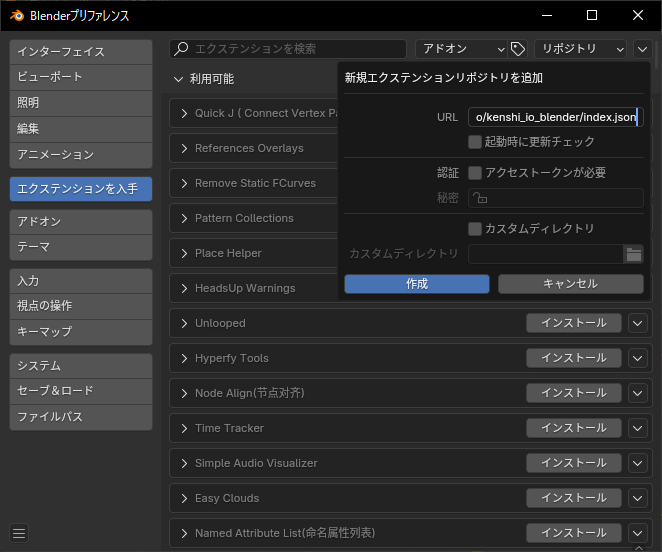Click the URL input field
662x552 pixels.
556,117
